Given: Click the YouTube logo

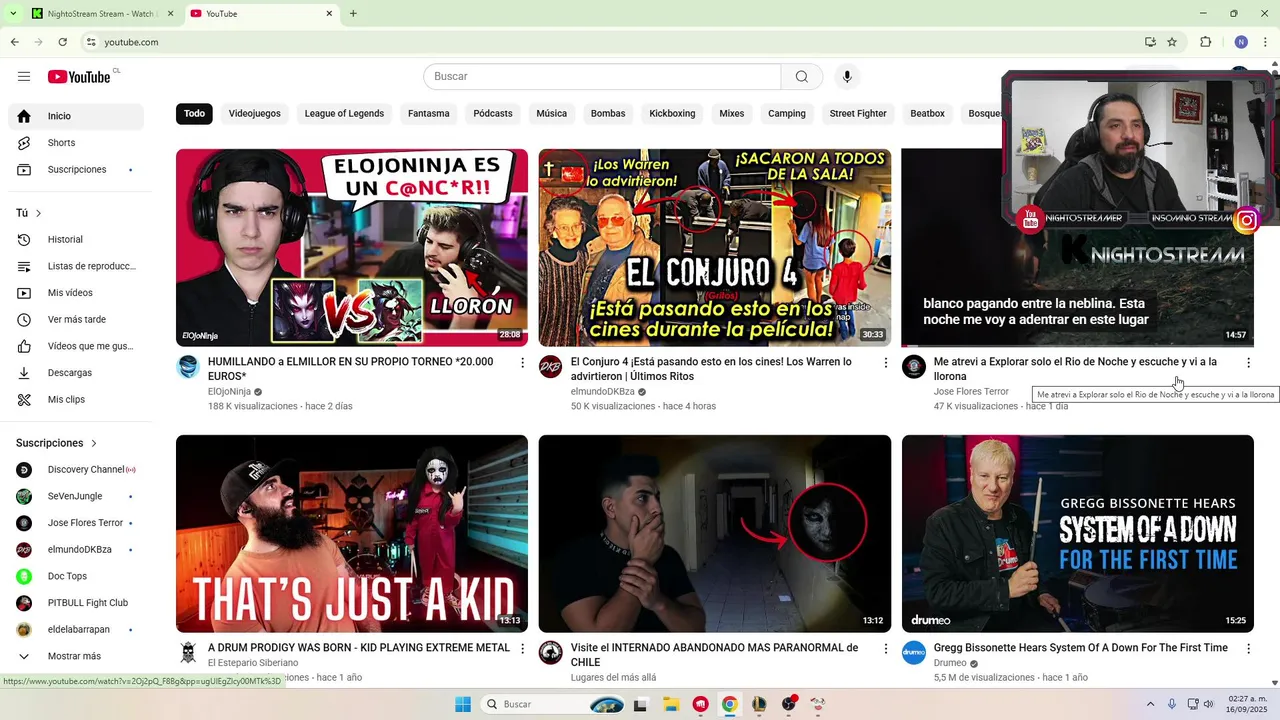Looking at the screenshot, I should pos(79,77).
